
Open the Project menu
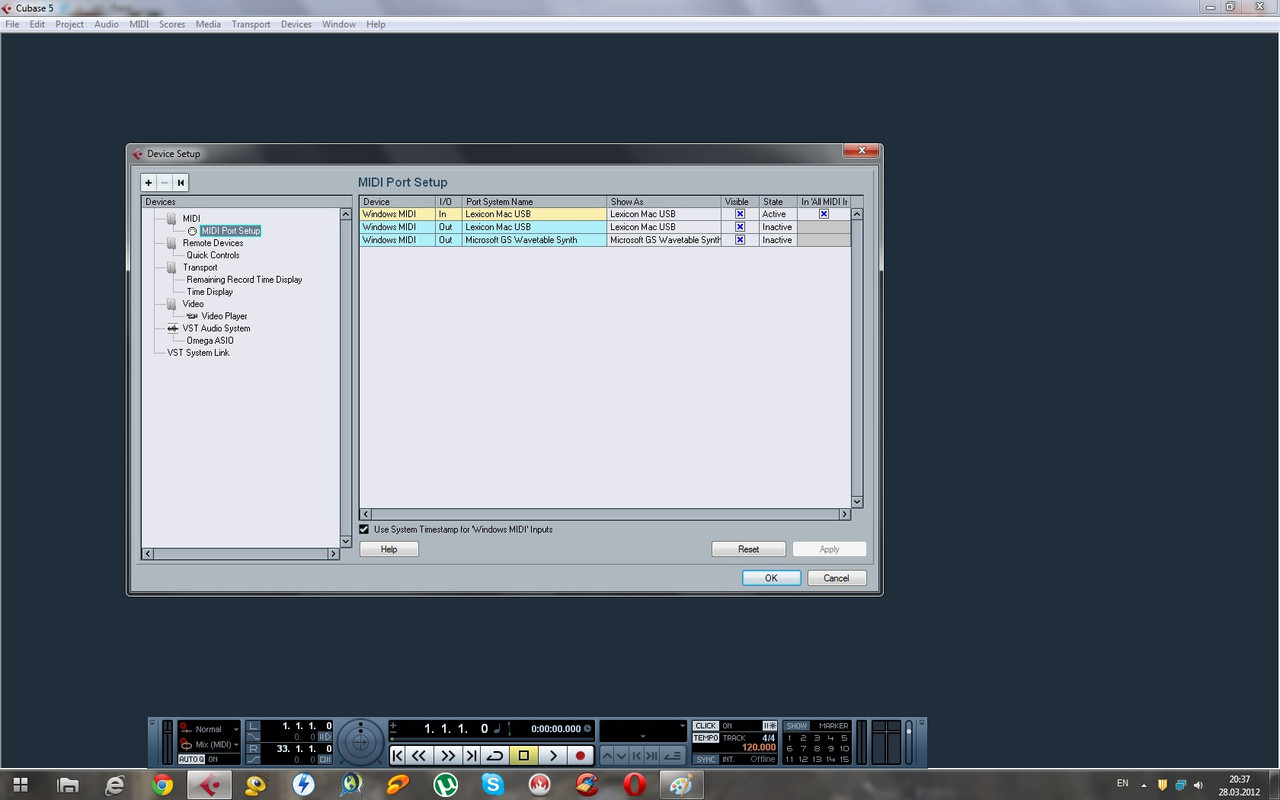tap(70, 24)
